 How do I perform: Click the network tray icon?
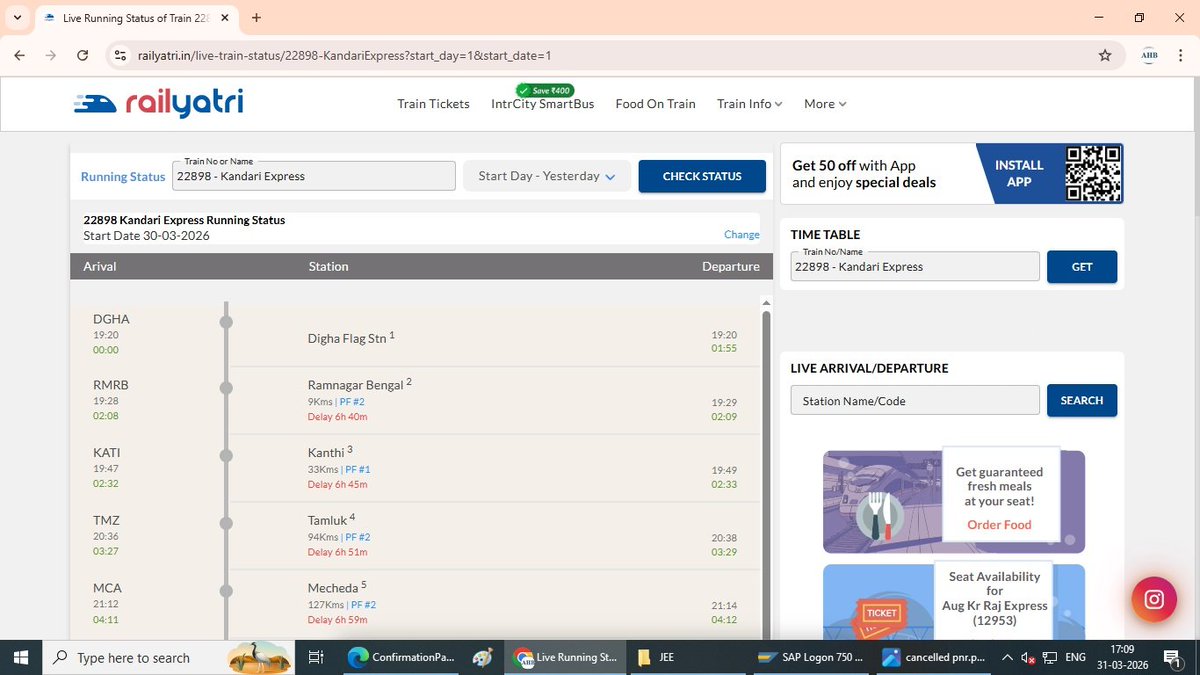click(x=1050, y=658)
